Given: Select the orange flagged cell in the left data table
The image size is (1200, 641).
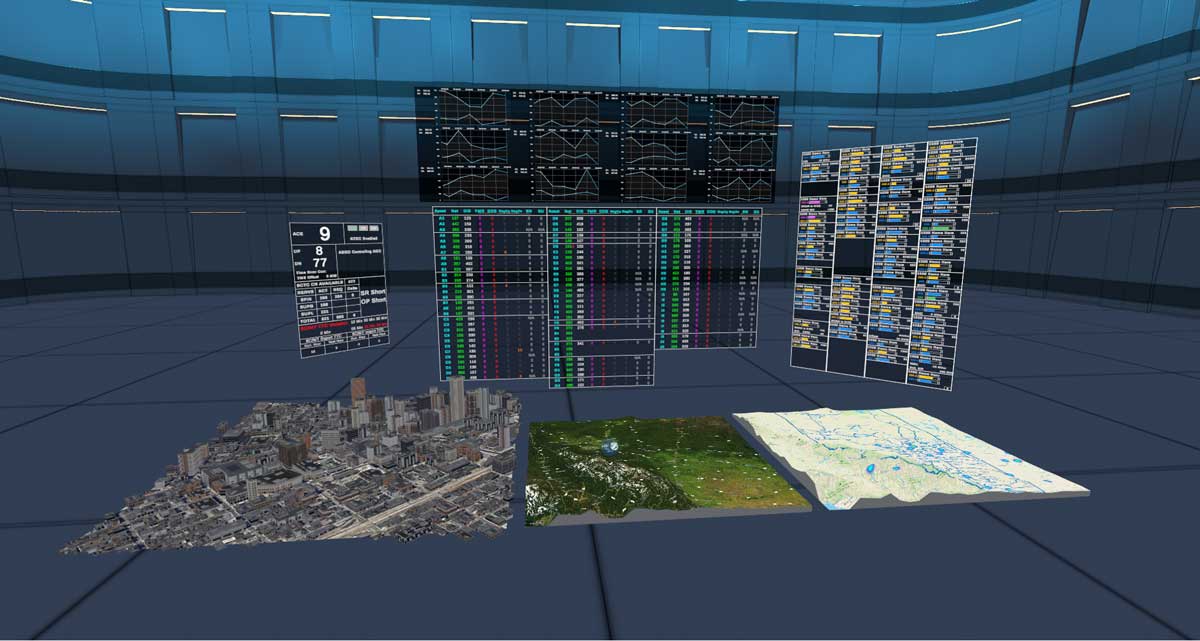Looking at the screenshot, I should [519, 349].
